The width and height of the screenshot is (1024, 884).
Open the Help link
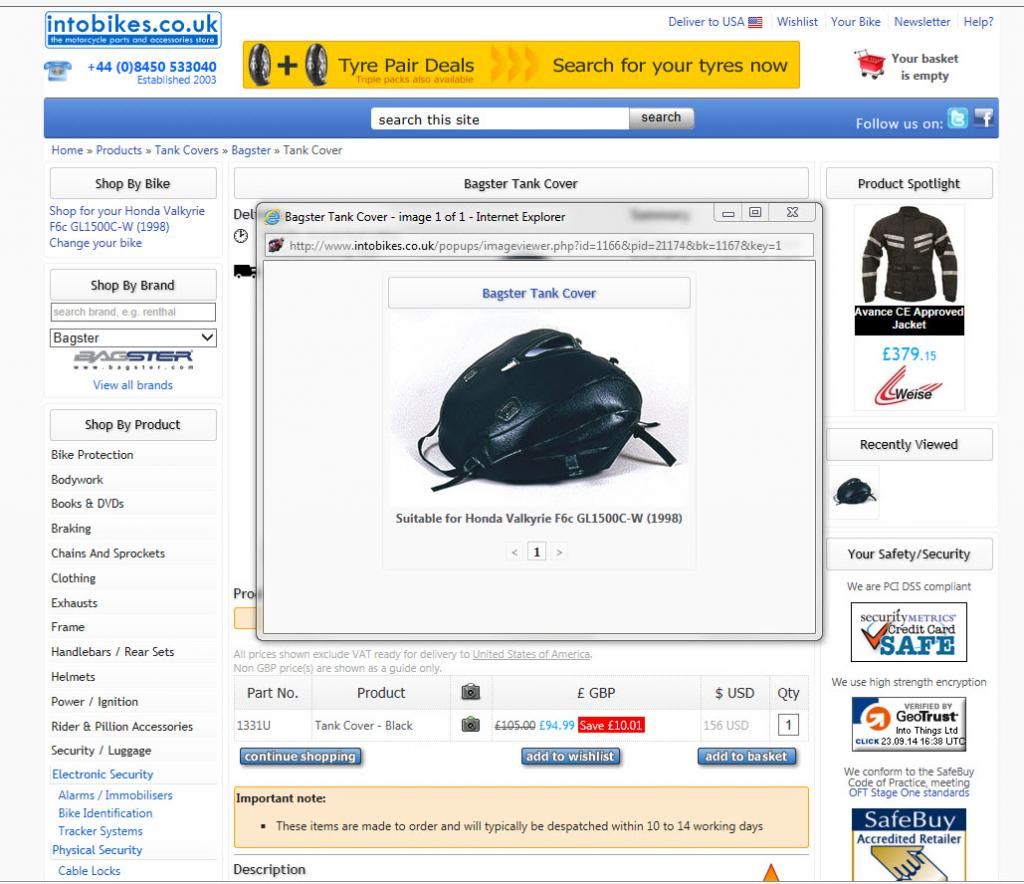coord(978,22)
